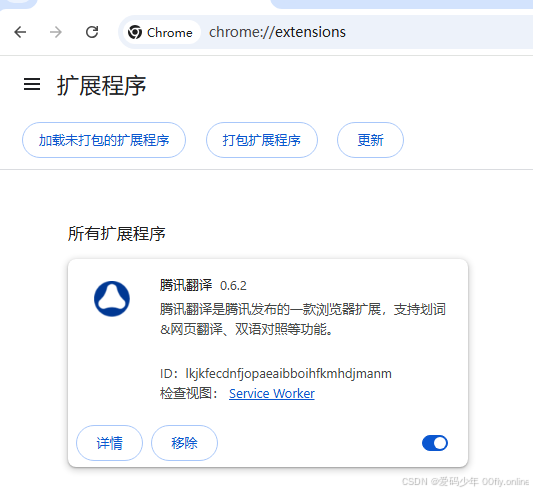The width and height of the screenshot is (533, 493).
Task: Click the 检查视图 label
Action: coord(189,393)
